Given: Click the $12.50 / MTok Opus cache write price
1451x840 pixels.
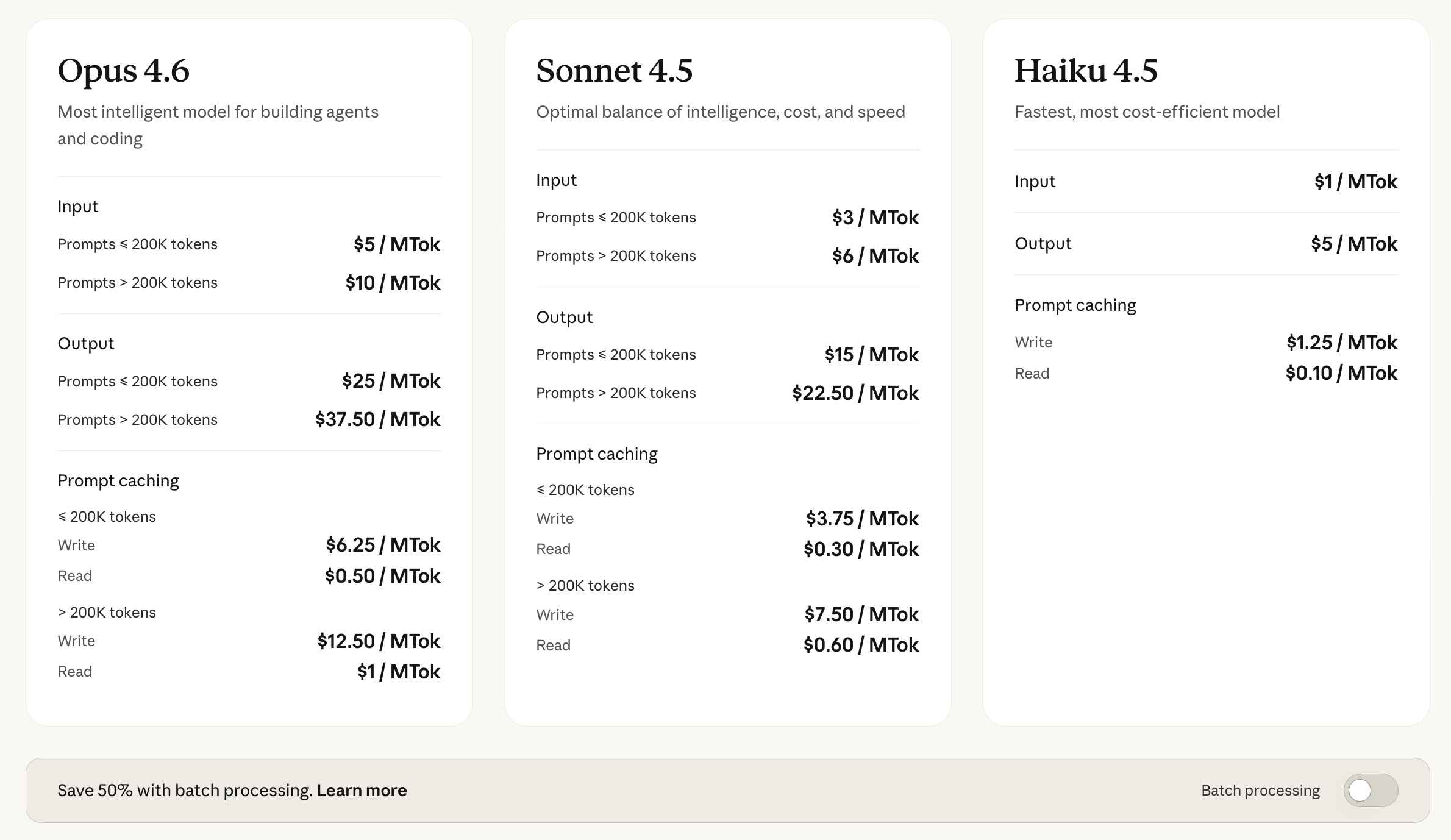Looking at the screenshot, I should (378, 641).
